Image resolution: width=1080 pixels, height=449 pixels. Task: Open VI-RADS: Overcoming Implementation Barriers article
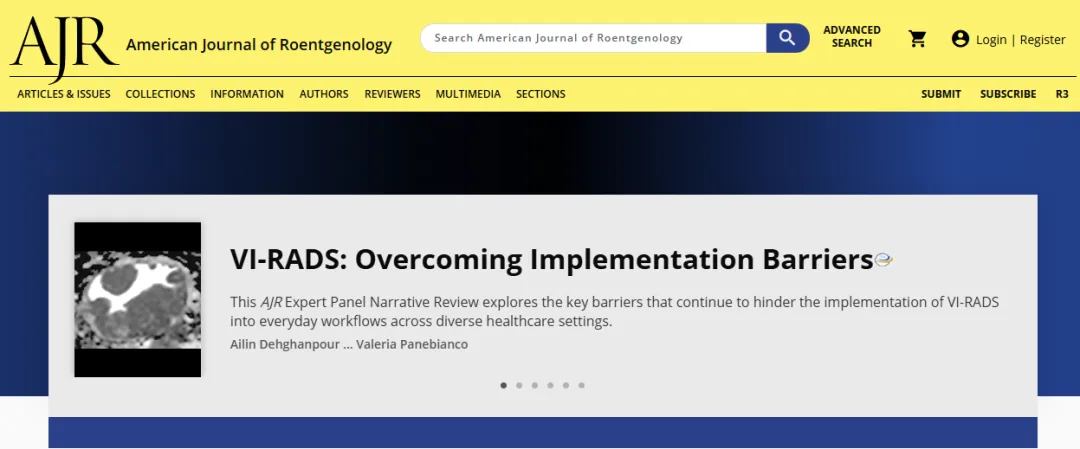coord(552,260)
